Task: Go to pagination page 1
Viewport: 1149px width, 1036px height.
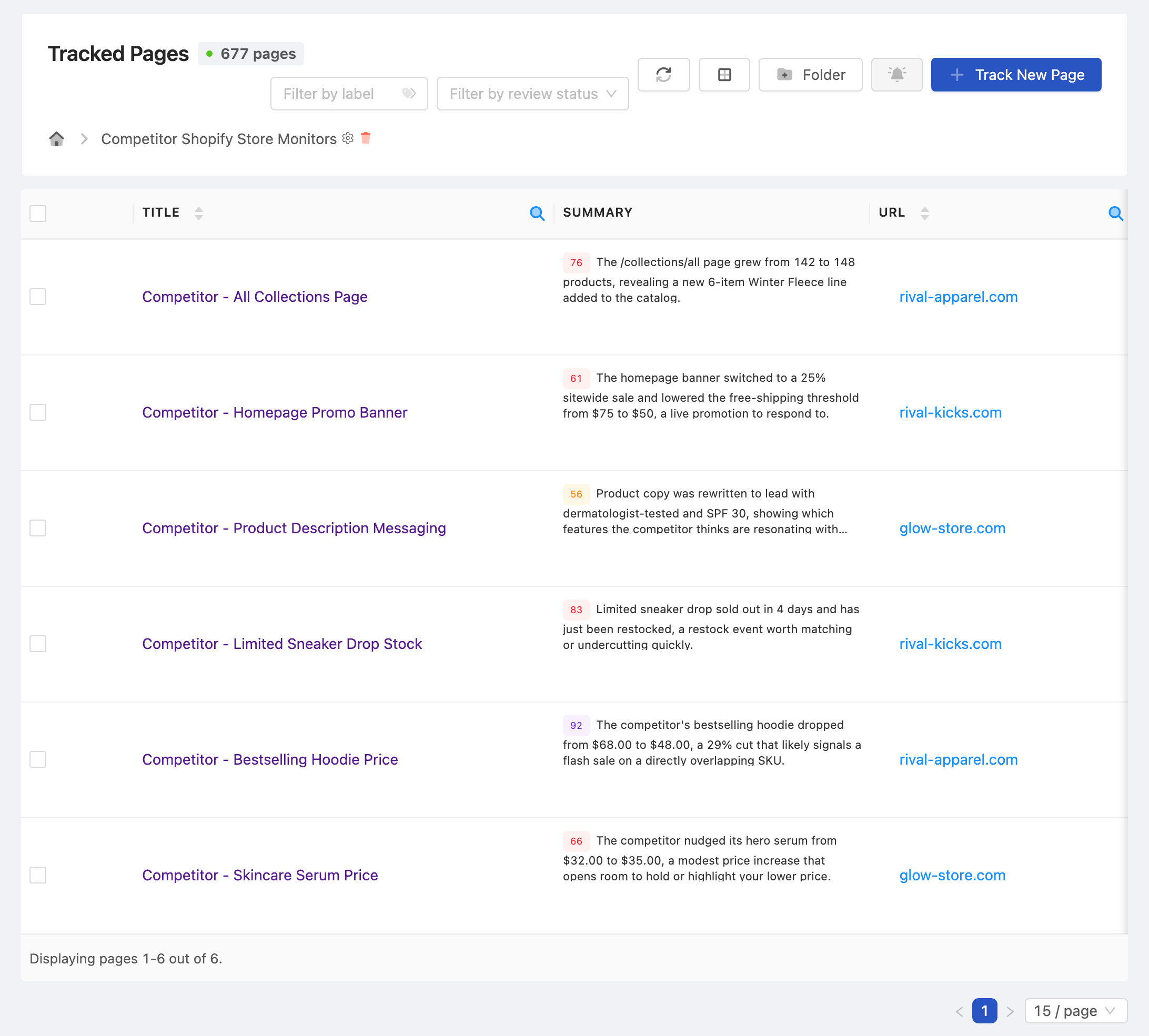Action: (984, 1011)
